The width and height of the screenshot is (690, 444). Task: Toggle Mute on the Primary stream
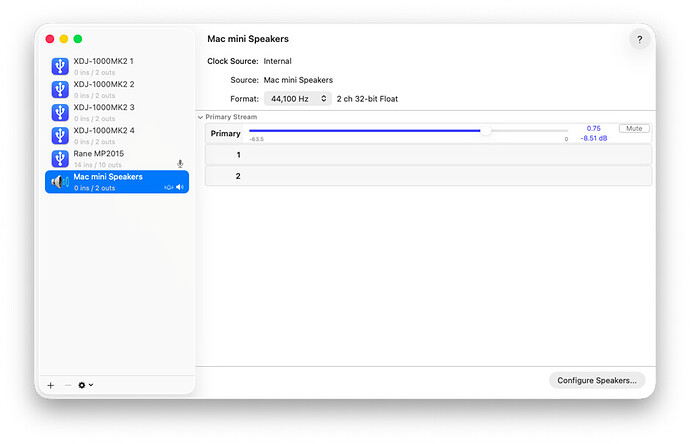click(633, 129)
